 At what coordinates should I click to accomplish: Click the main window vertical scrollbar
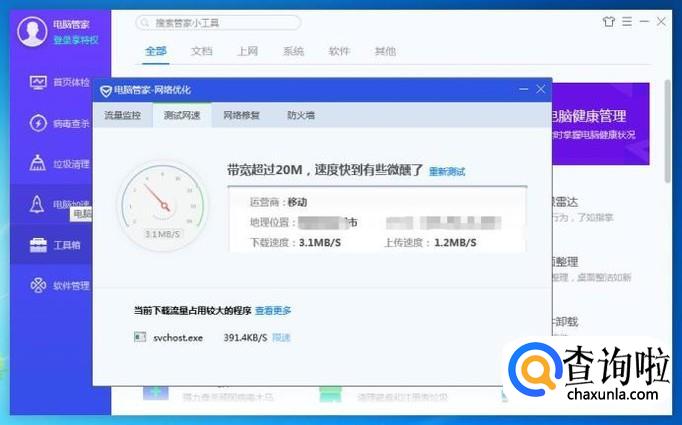pos(668,131)
